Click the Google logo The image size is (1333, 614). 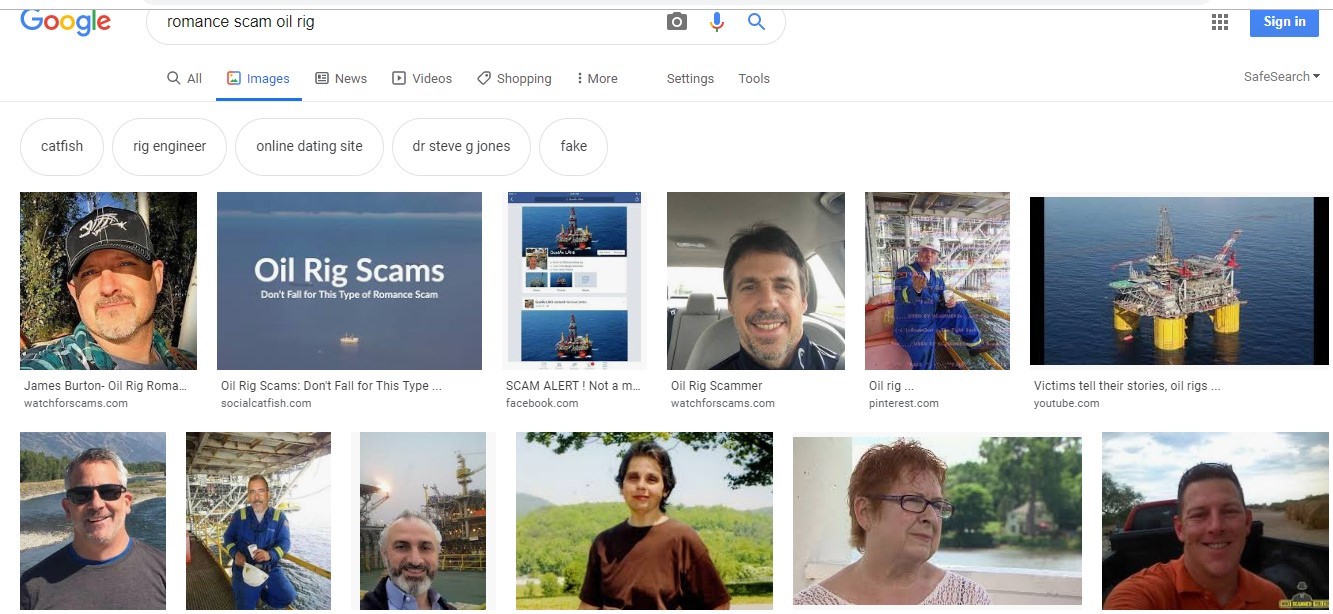(65, 21)
